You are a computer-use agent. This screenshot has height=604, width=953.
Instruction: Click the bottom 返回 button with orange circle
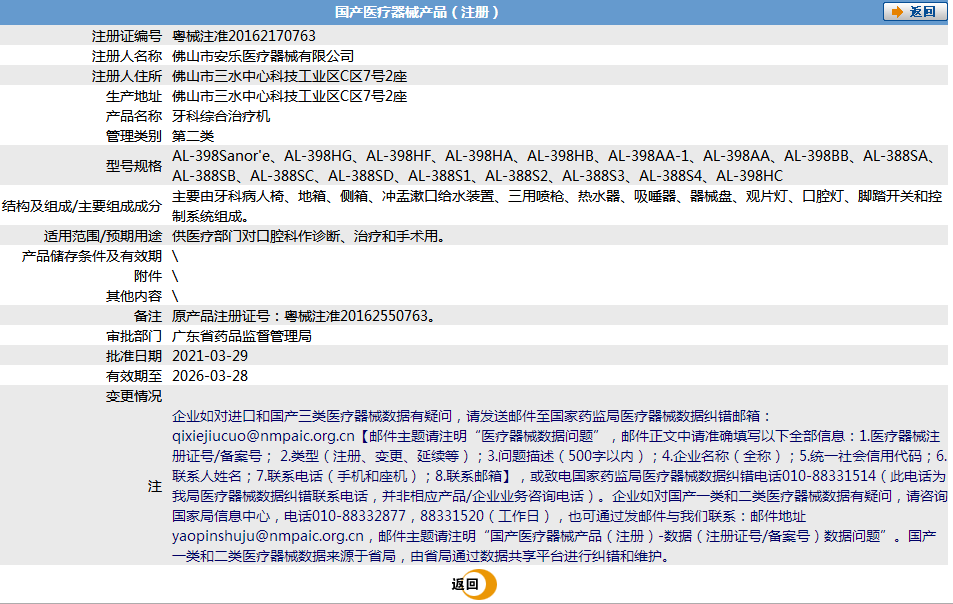474,585
